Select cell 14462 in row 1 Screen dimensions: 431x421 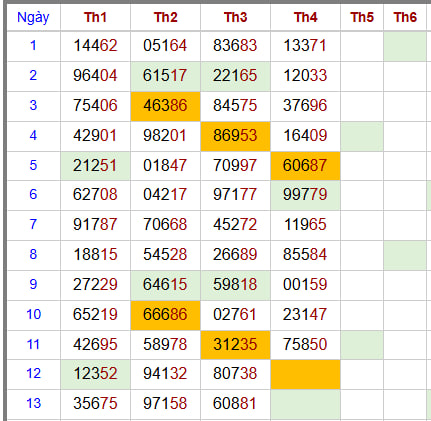click(x=95, y=46)
